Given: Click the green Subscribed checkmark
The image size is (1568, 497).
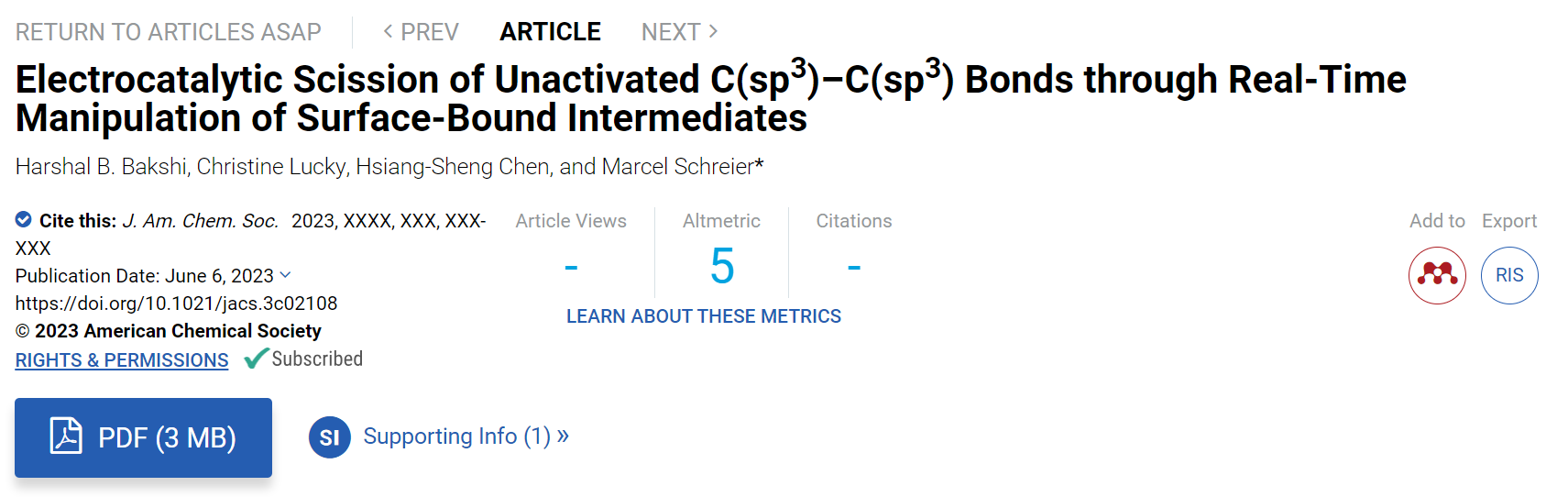Looking at the screenshot, I should 257,359.
